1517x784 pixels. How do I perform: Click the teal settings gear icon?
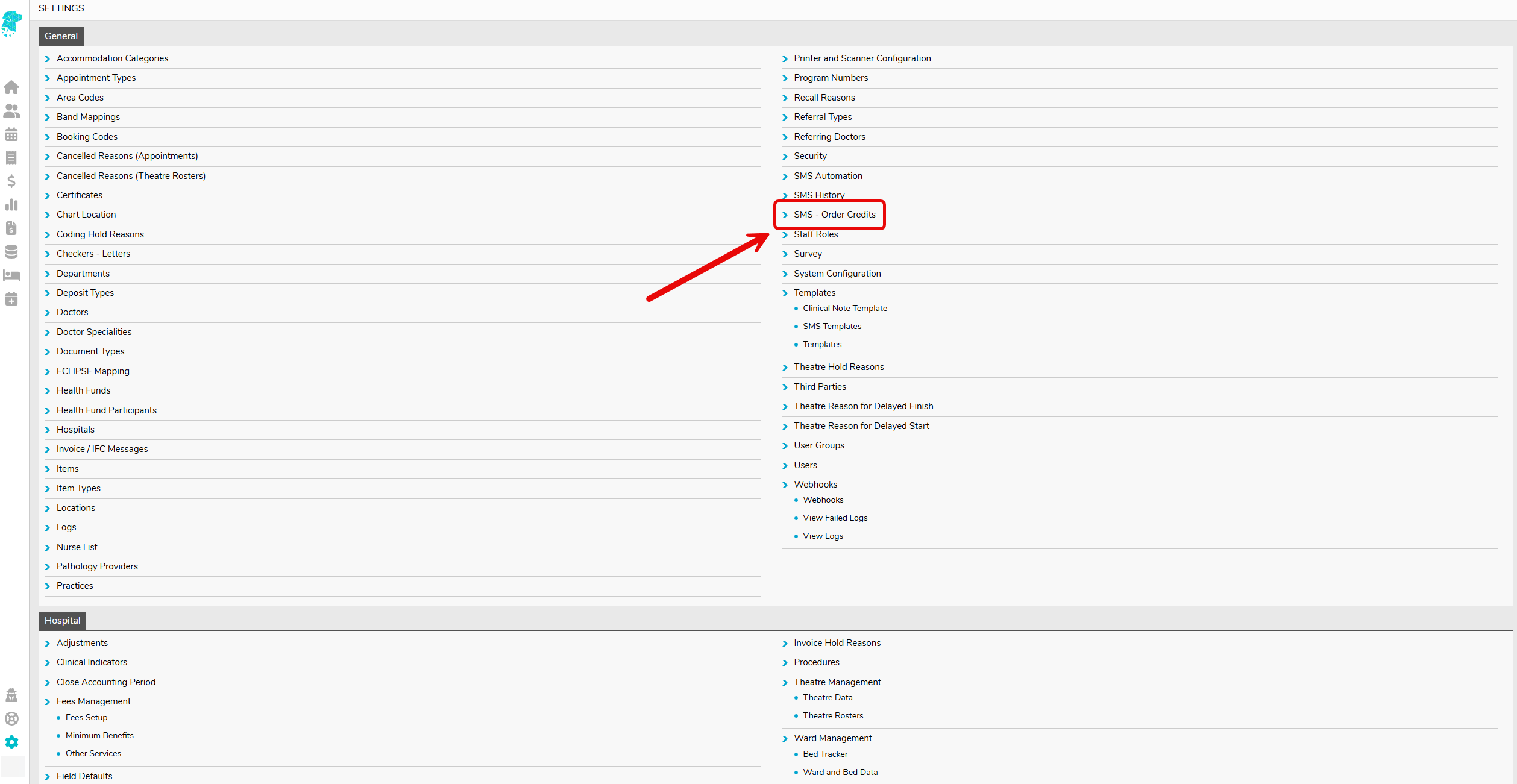point(11,742)
